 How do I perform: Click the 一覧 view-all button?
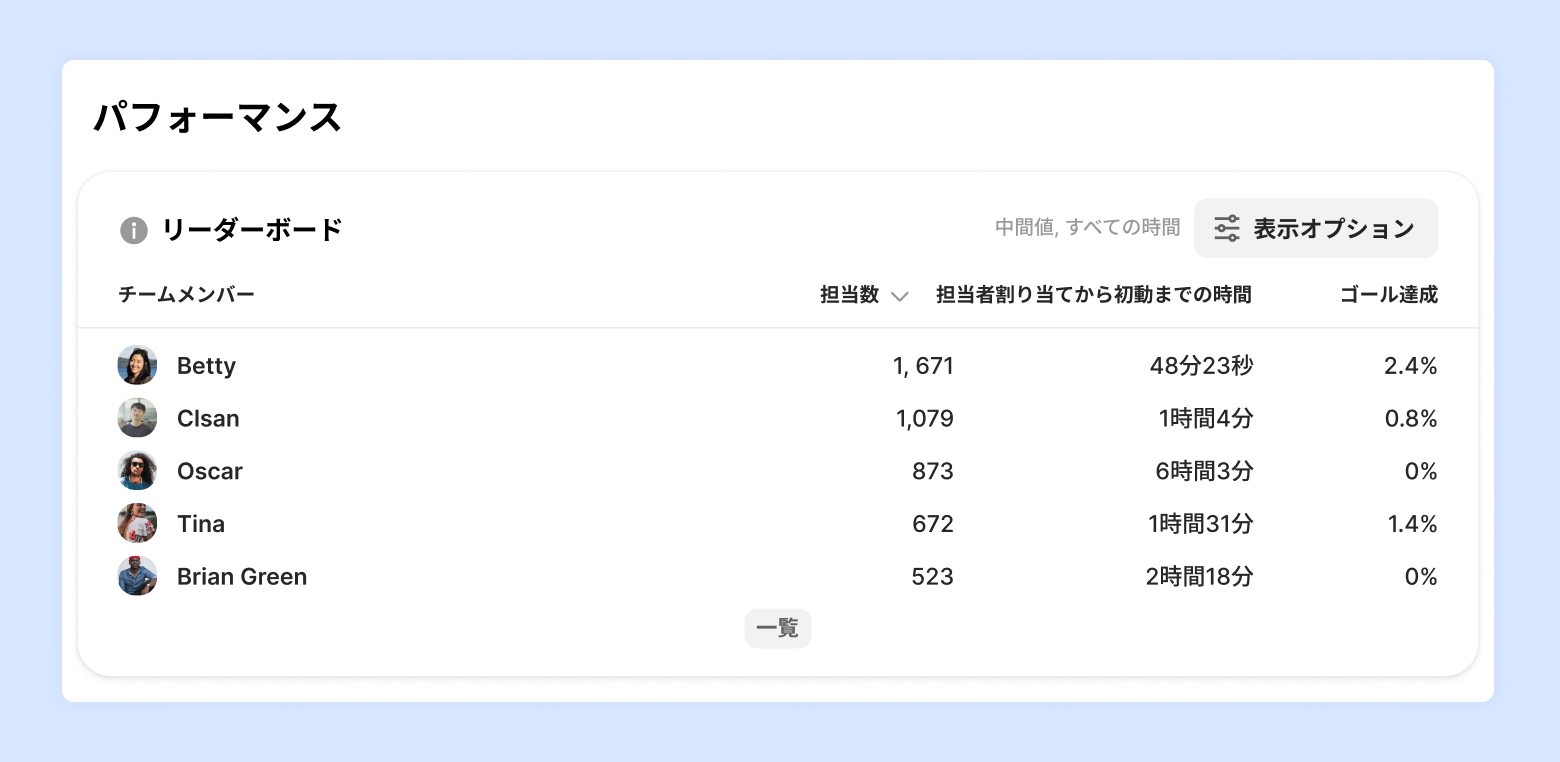777,629
